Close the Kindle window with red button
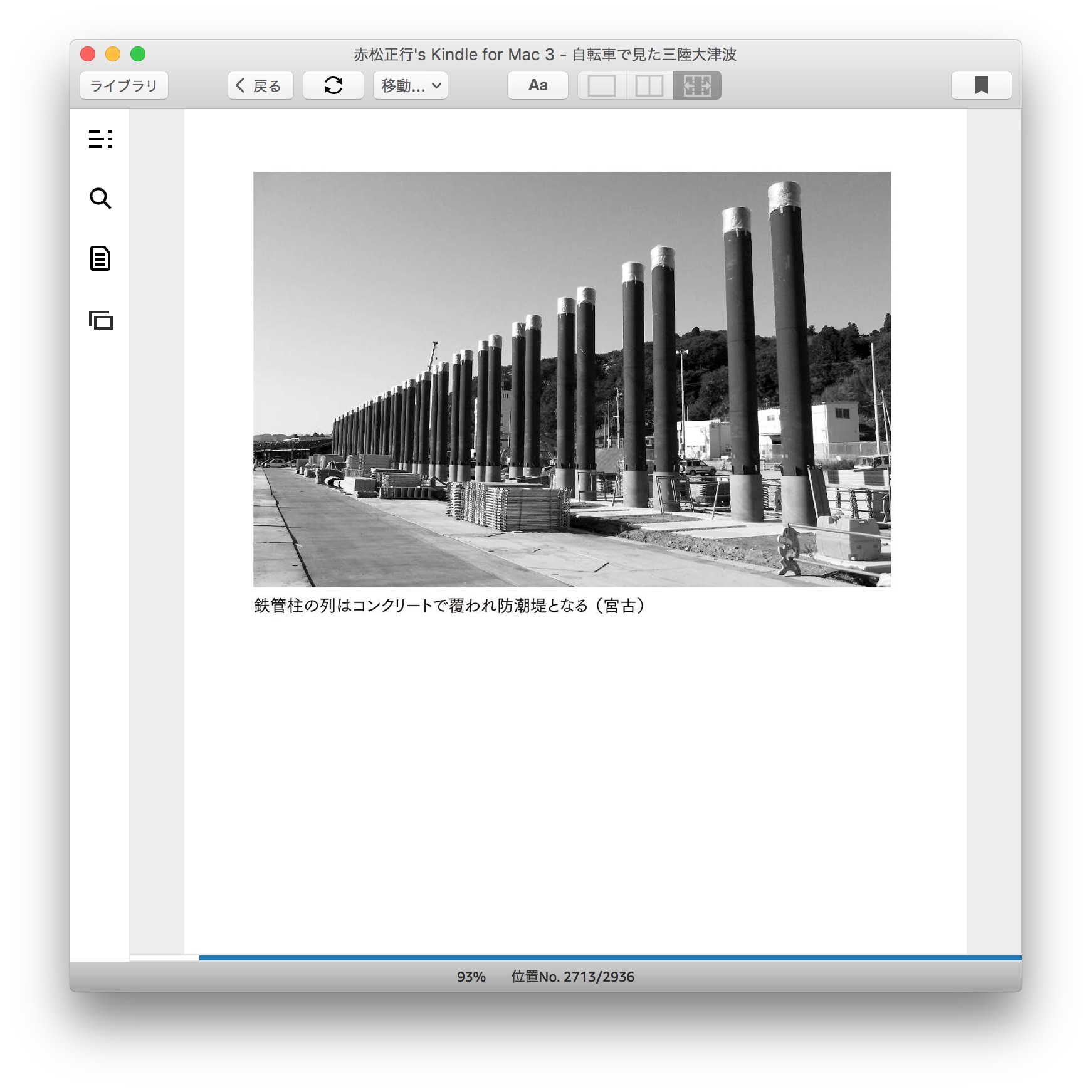 pos(88,54)
